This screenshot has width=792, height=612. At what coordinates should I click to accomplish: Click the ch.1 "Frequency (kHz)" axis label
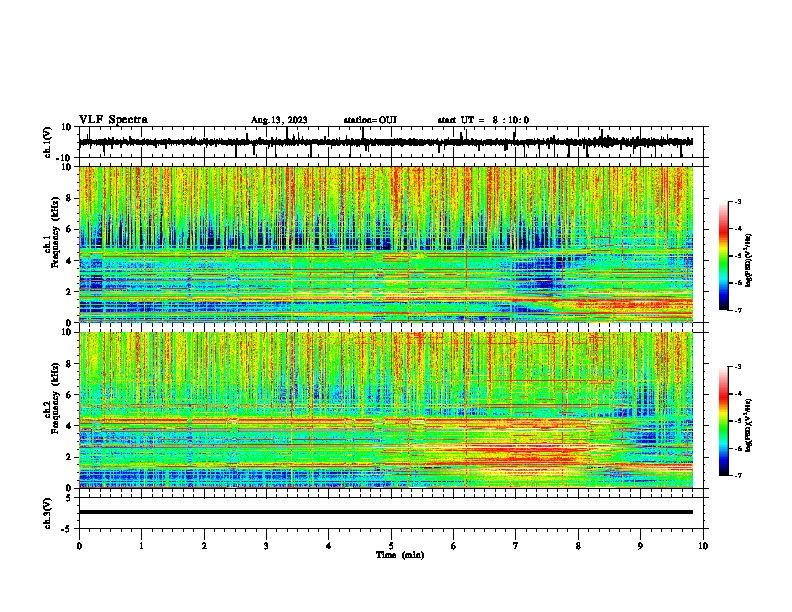coord(55,233)
